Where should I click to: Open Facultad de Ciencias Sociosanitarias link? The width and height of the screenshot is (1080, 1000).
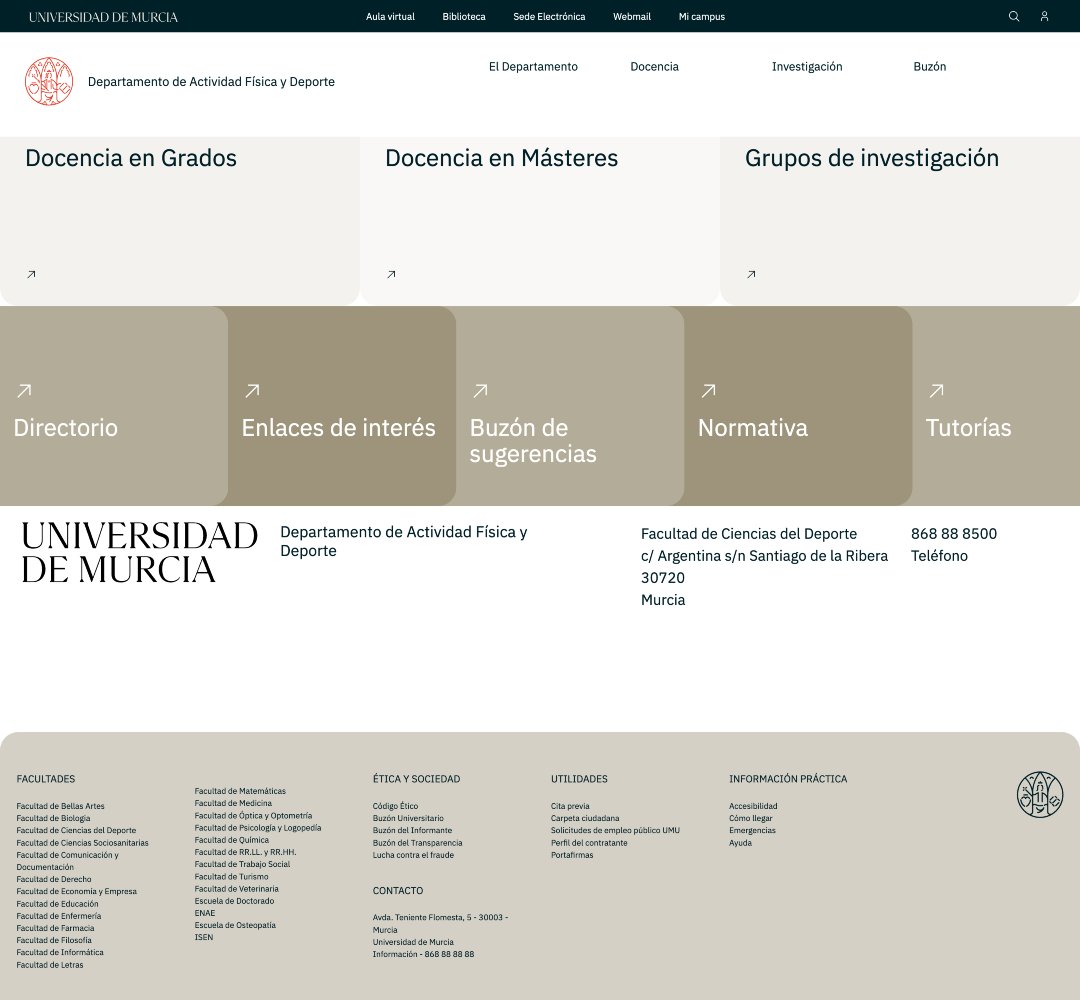(x=83, y=843)
